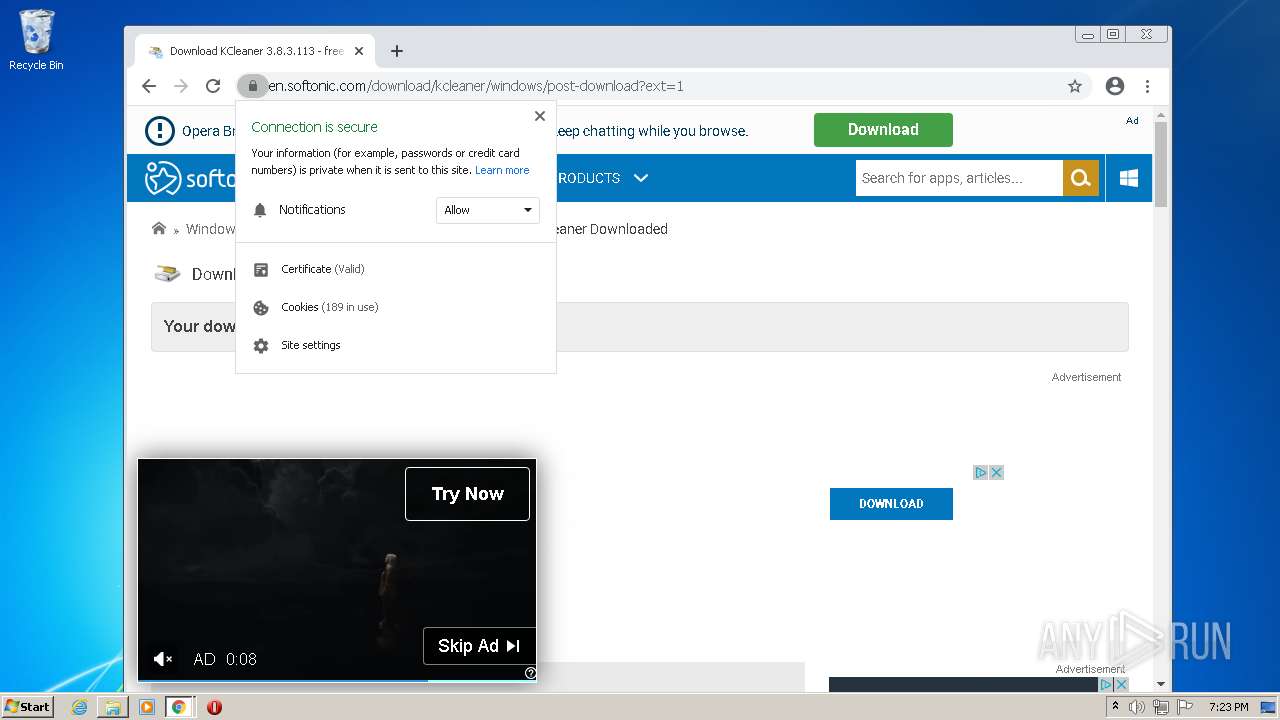Image resolution: width=1280 pixels, height=720 pixels.
Task: Open AdChoices triangle icon
Action: [981, 473]
